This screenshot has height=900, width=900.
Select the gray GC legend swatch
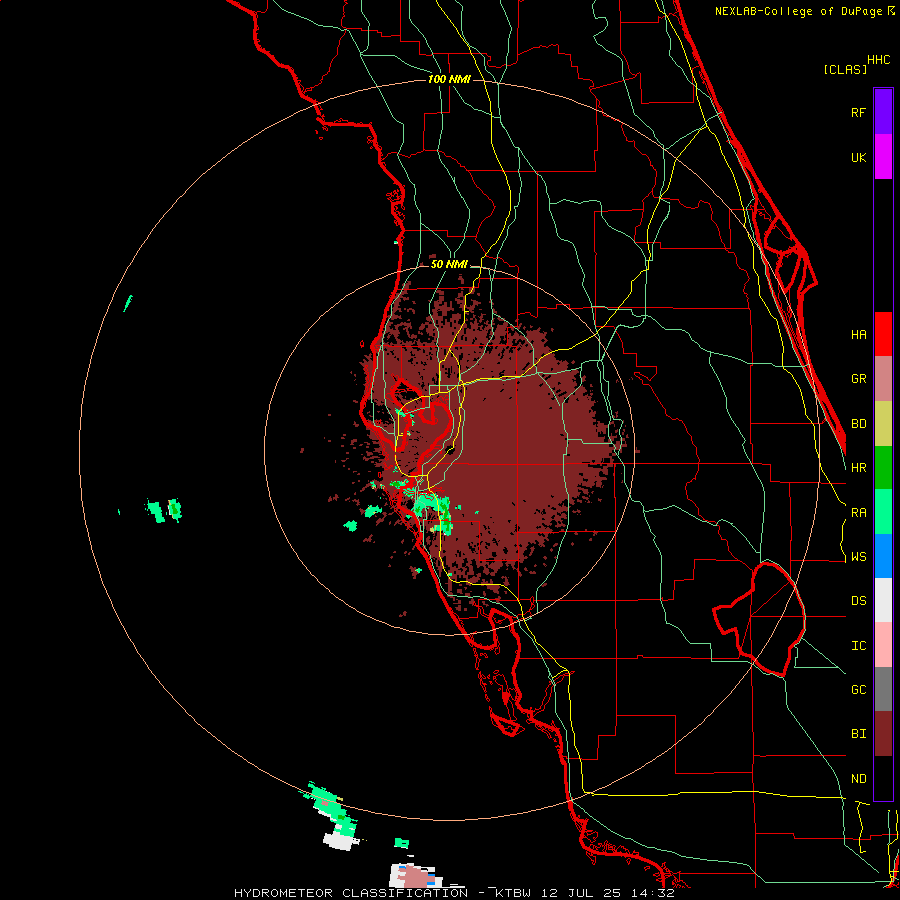pos(883,689)
